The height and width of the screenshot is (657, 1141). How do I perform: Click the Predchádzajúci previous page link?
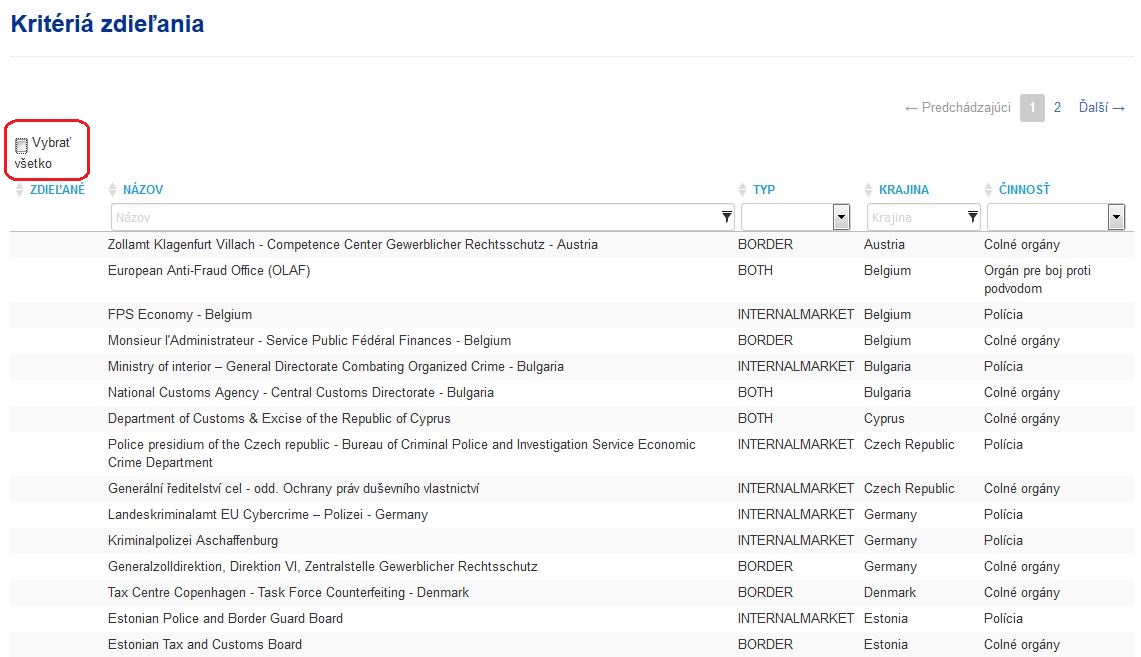[x=958, y=108]
